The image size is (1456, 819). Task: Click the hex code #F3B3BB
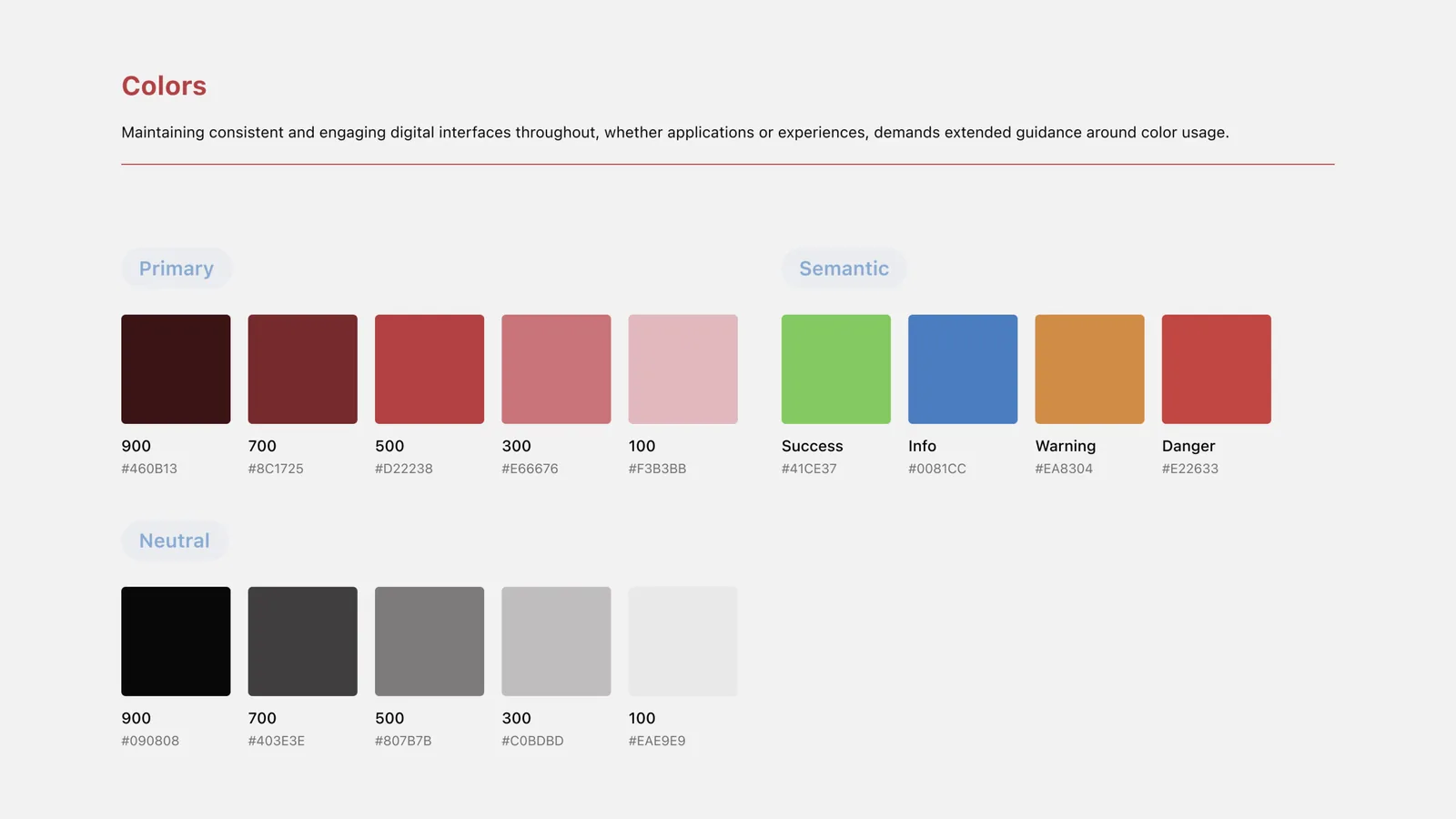[x=657, y=469]
